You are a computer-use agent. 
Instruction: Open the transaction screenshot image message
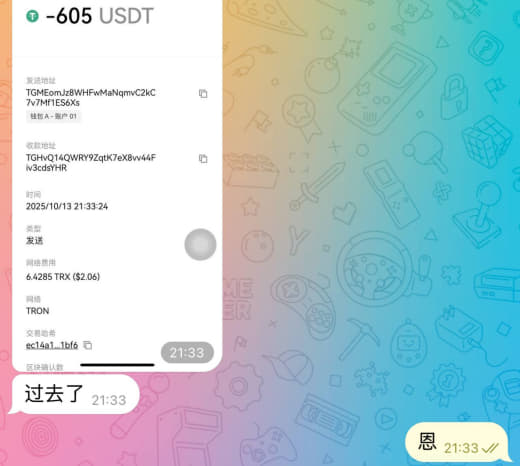(x=117, y=185)
